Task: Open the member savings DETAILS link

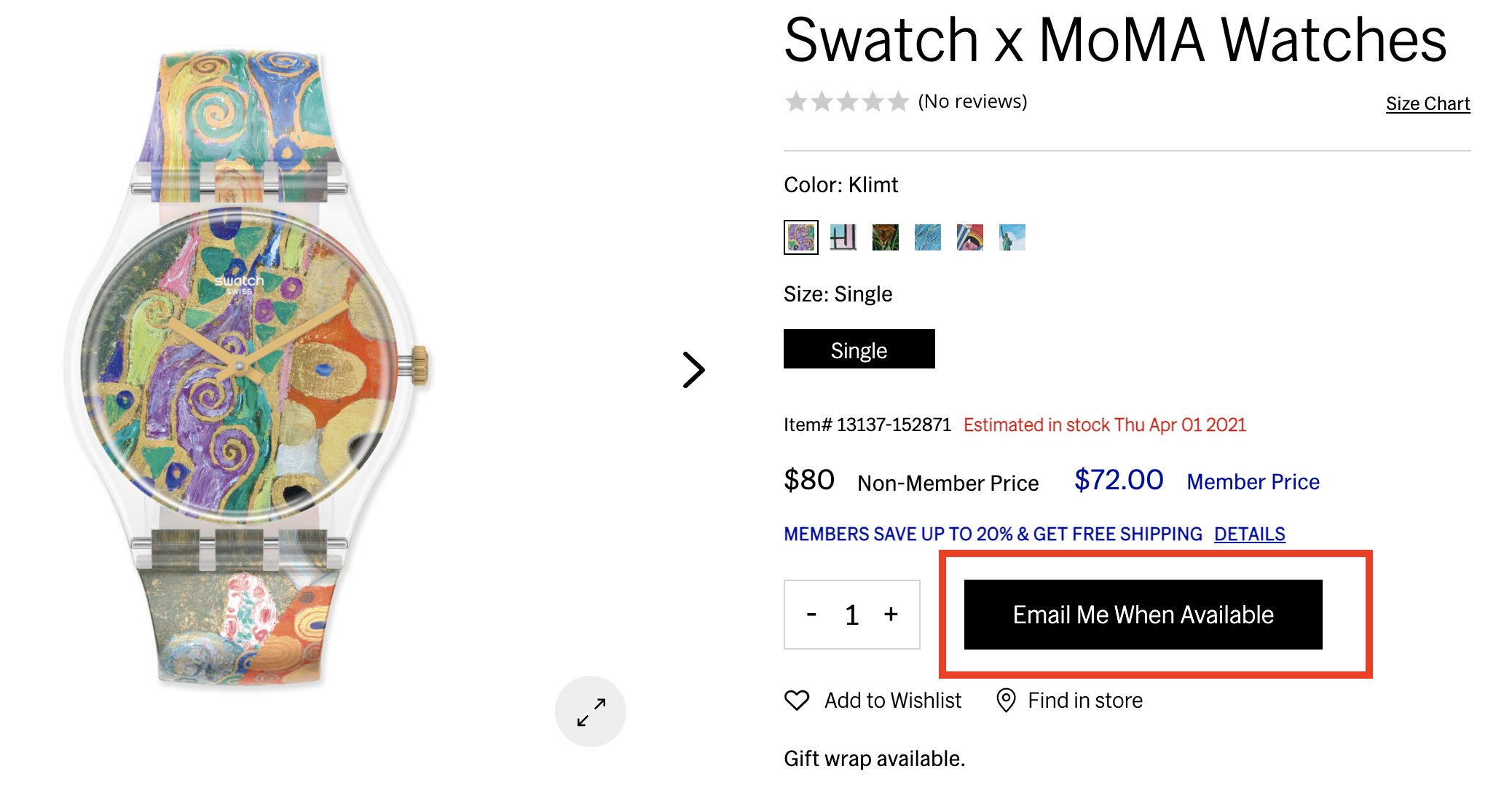Action: coord(1250,534)
